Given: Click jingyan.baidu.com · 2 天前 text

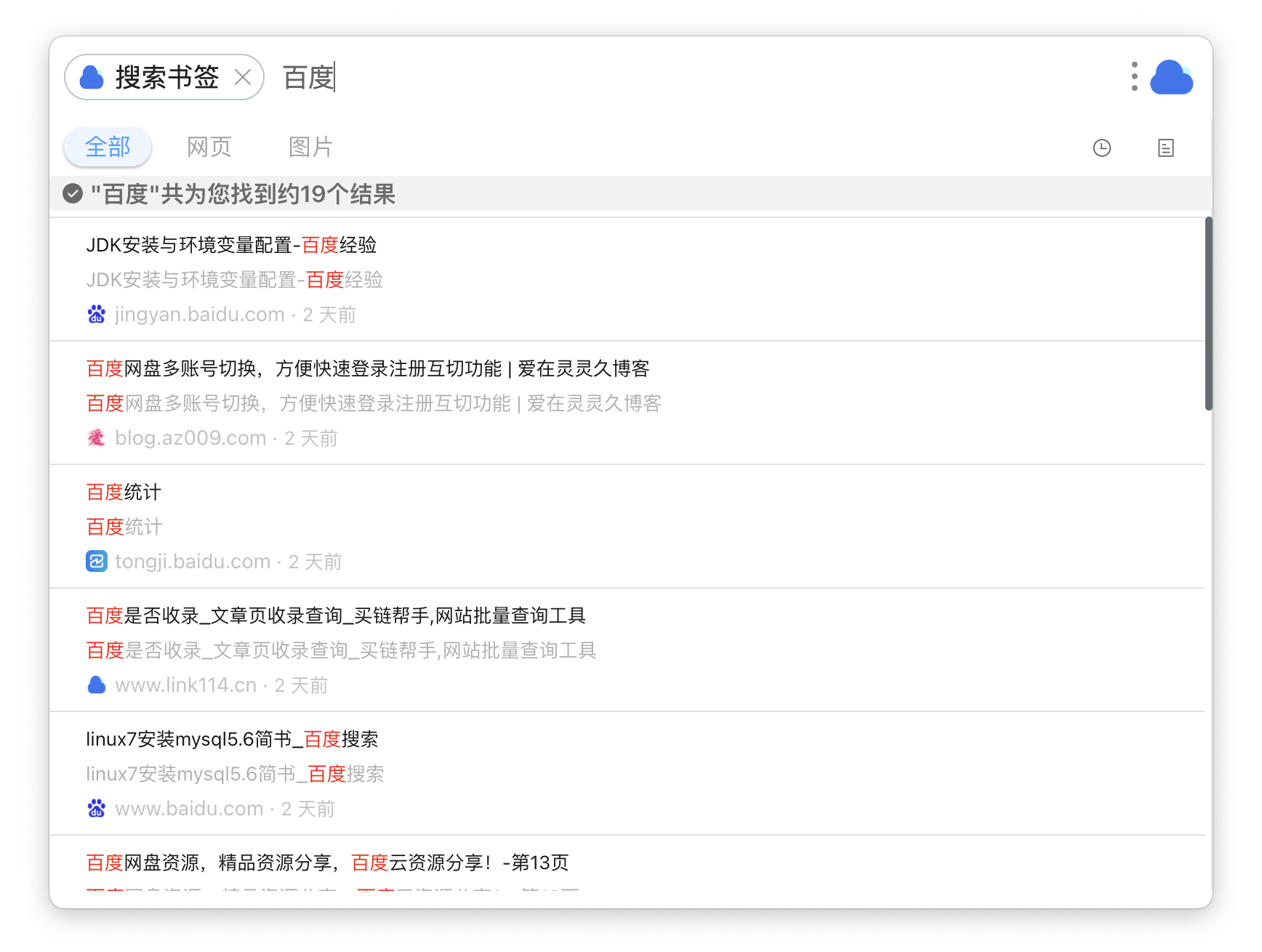Looking at the screenshot, I should (x=236, y=315).
